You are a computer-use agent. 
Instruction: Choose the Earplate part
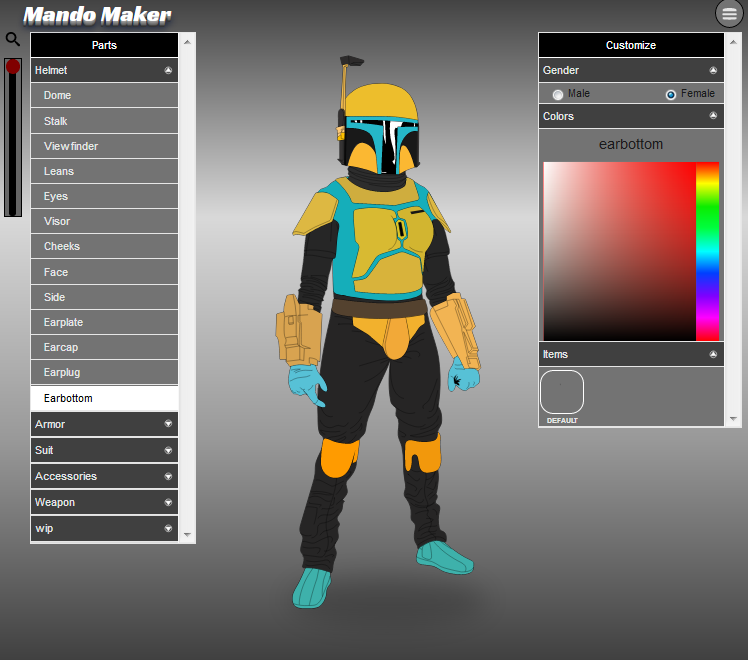tap(104, 322)
